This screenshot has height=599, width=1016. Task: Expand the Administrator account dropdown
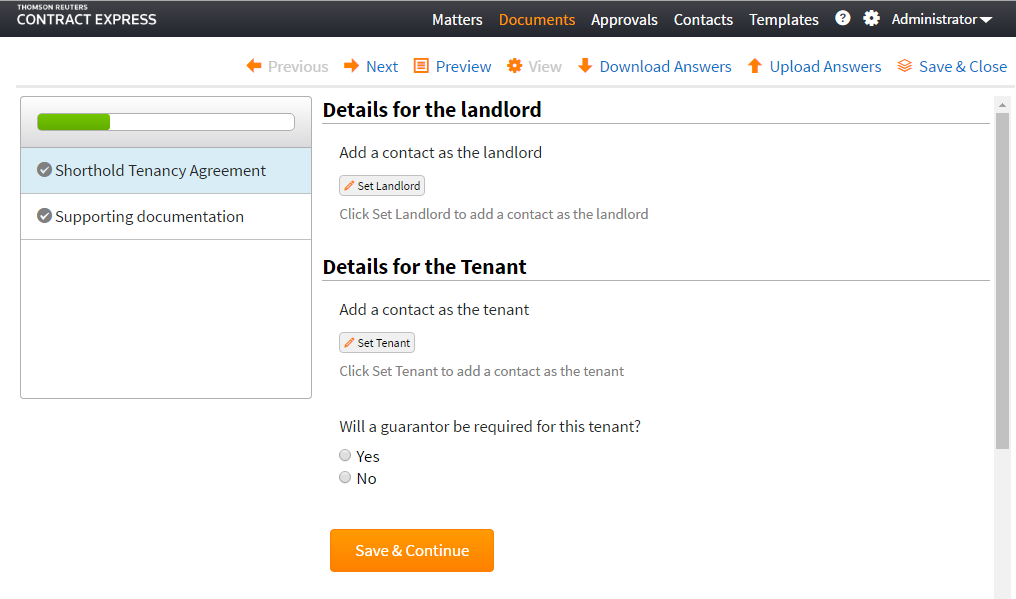941,19
